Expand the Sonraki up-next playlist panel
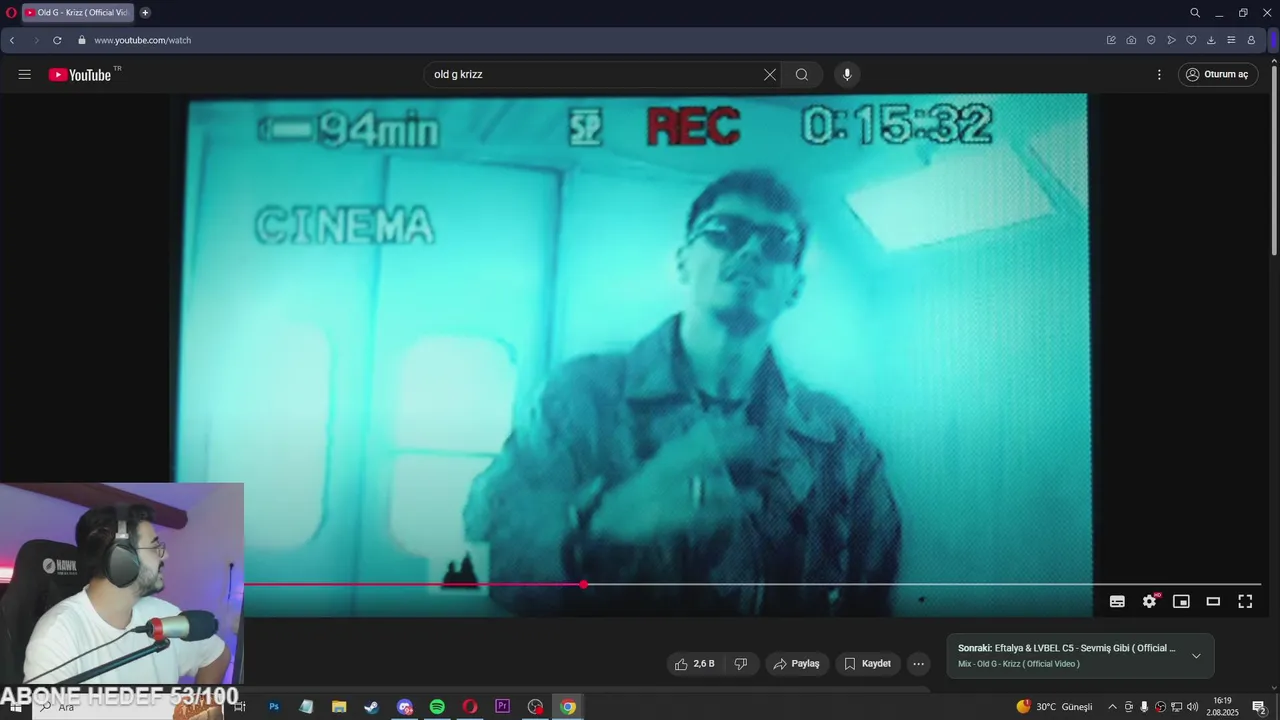 1196,656
